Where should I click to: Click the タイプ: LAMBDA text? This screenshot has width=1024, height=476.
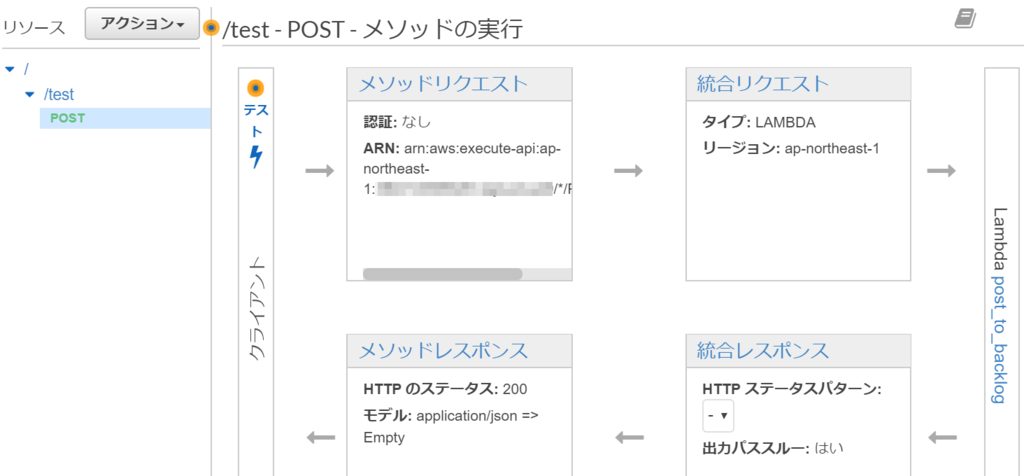tap(760, 122)
